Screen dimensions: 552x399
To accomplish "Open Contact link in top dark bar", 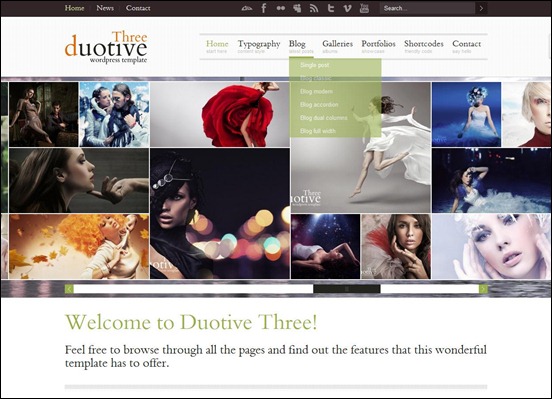I will tap(138, 8).
